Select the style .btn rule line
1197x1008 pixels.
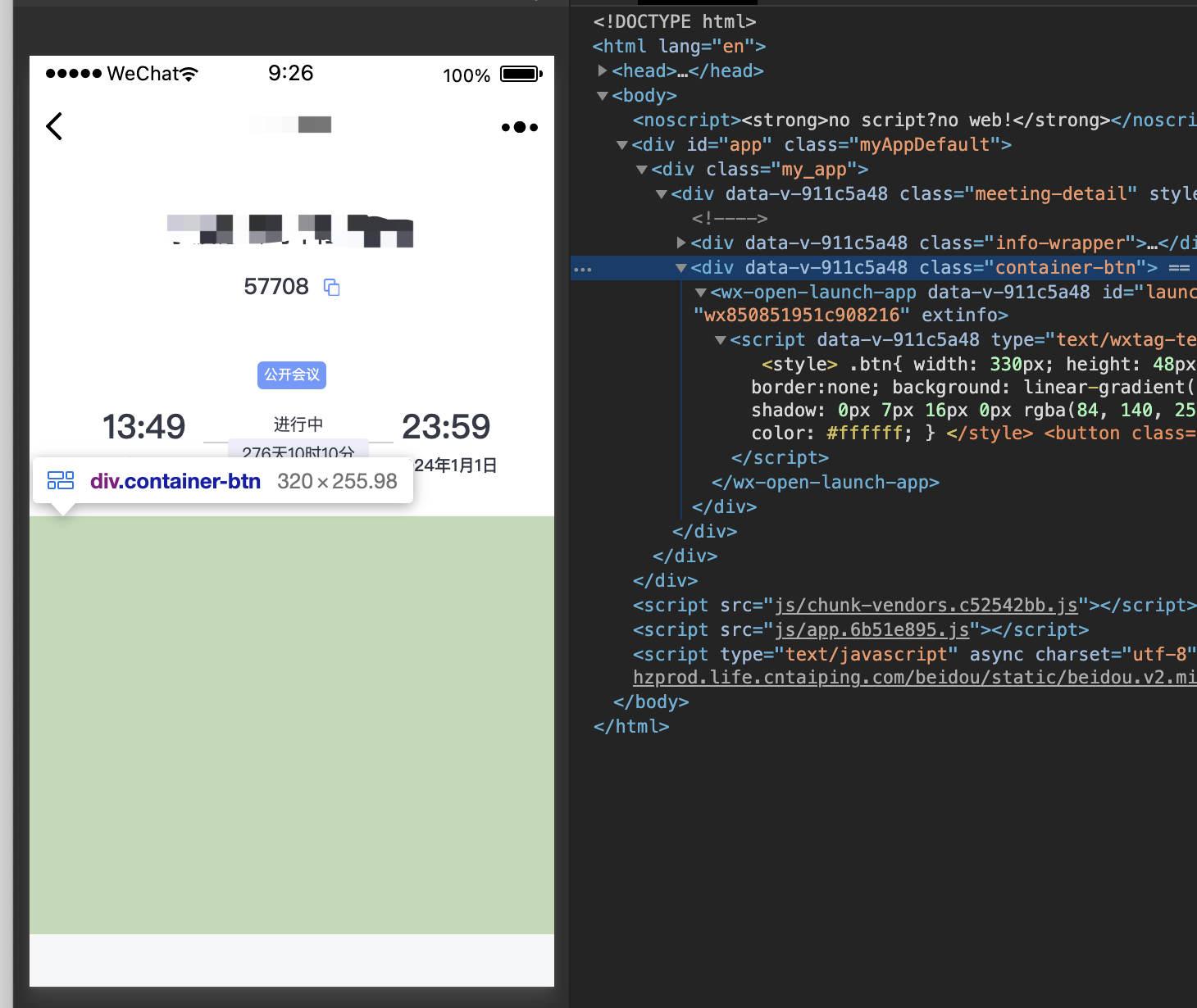(x=979, y=364)
